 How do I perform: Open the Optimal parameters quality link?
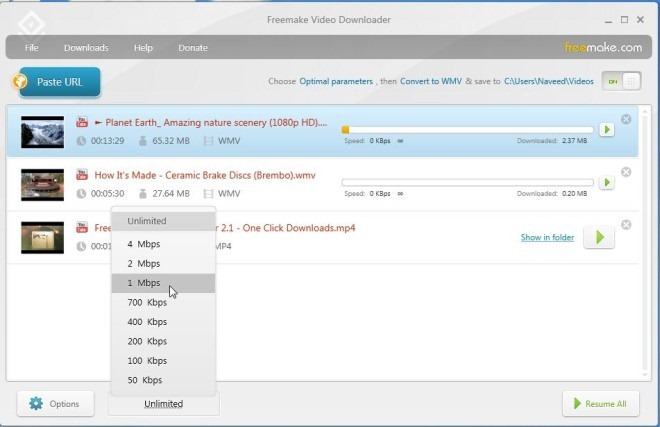336,81
